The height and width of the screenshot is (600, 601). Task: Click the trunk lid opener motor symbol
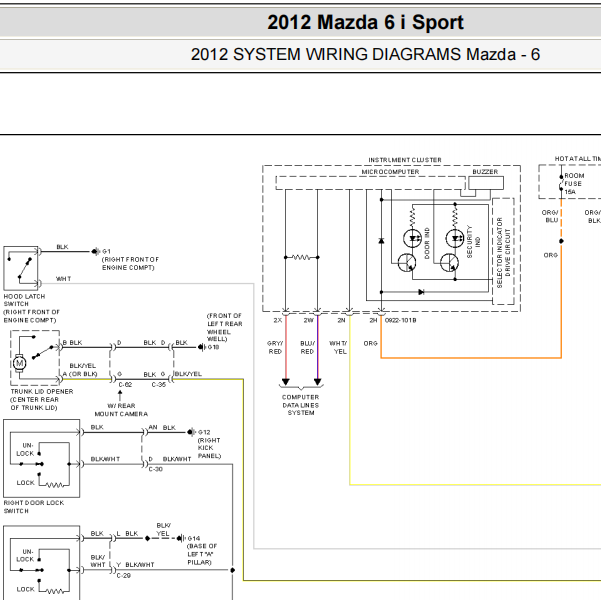[19, 363]
